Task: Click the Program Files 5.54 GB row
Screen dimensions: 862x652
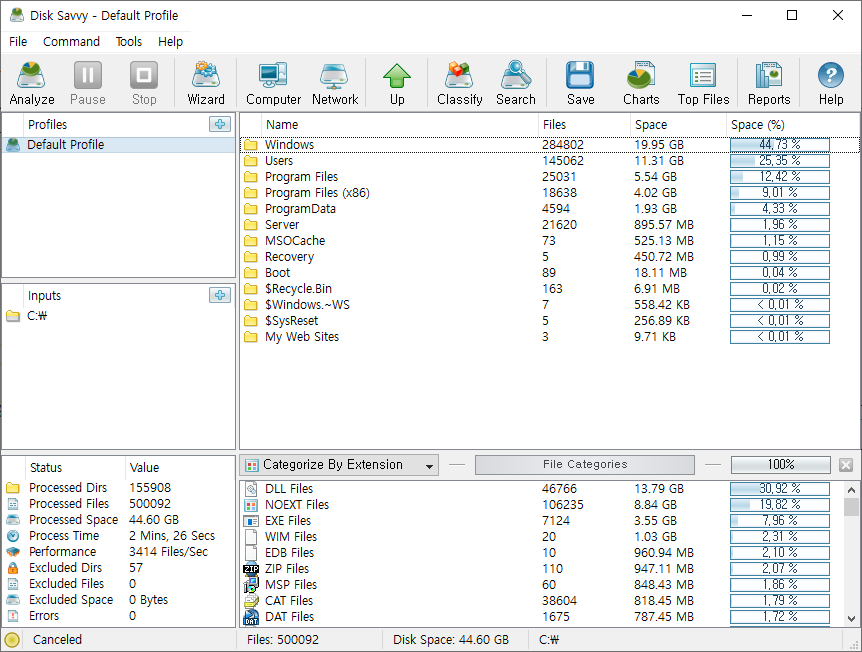Action: (550, 176)
